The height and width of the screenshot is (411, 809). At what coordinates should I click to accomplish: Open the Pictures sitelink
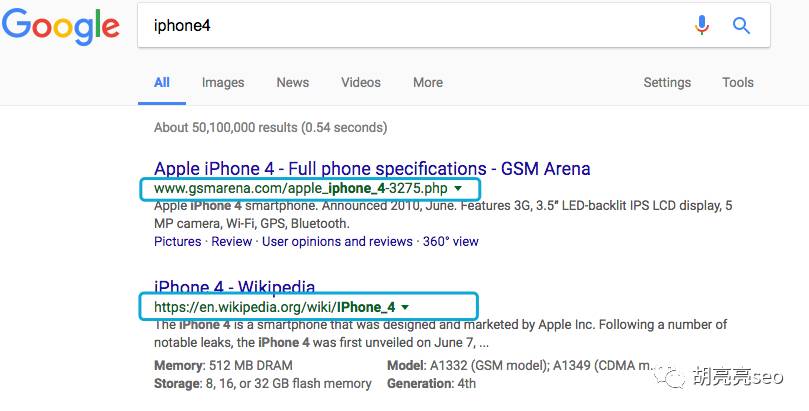click(x=177, y=241)
